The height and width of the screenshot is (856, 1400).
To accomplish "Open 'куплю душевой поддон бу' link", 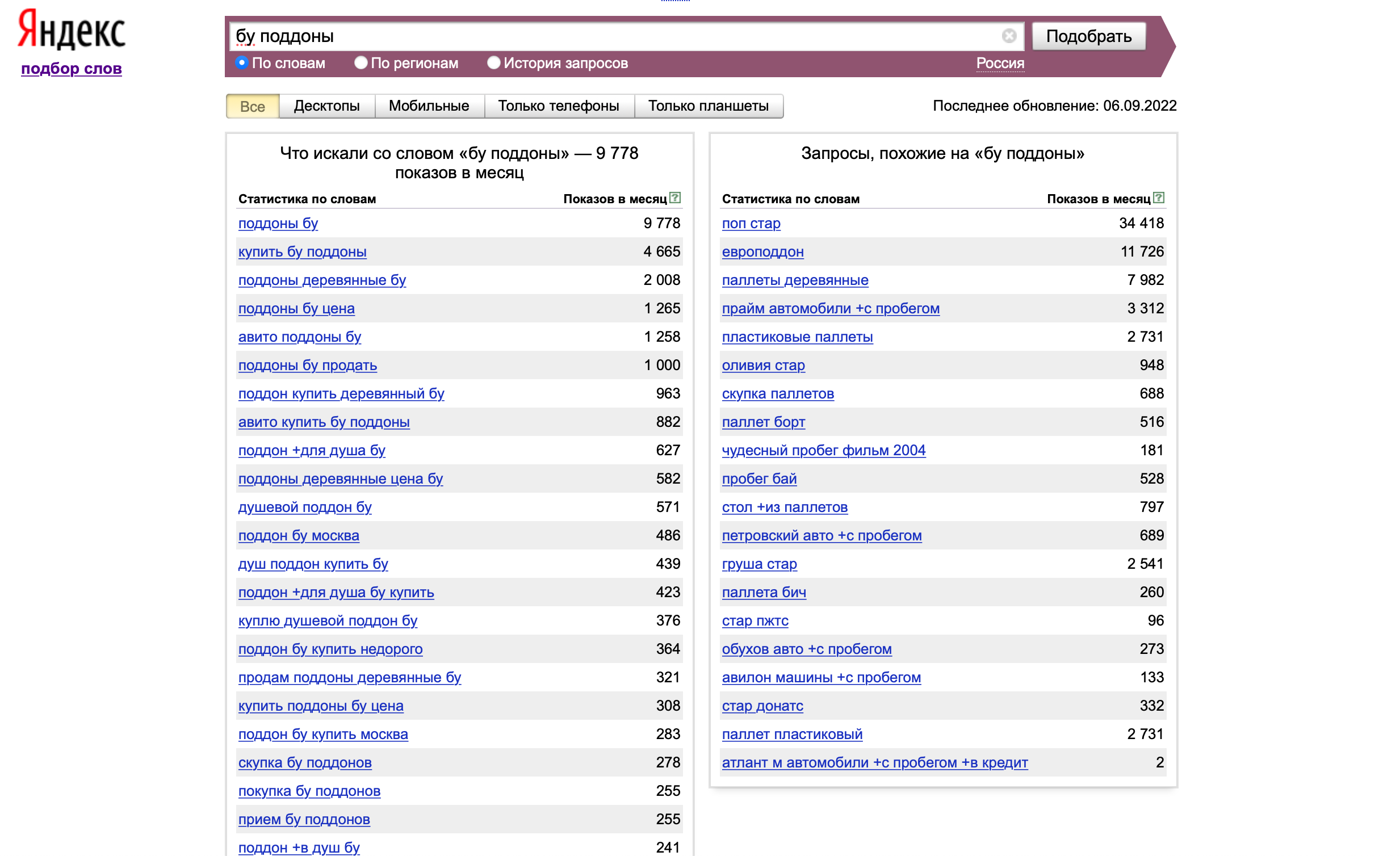I will coord(327,621).
